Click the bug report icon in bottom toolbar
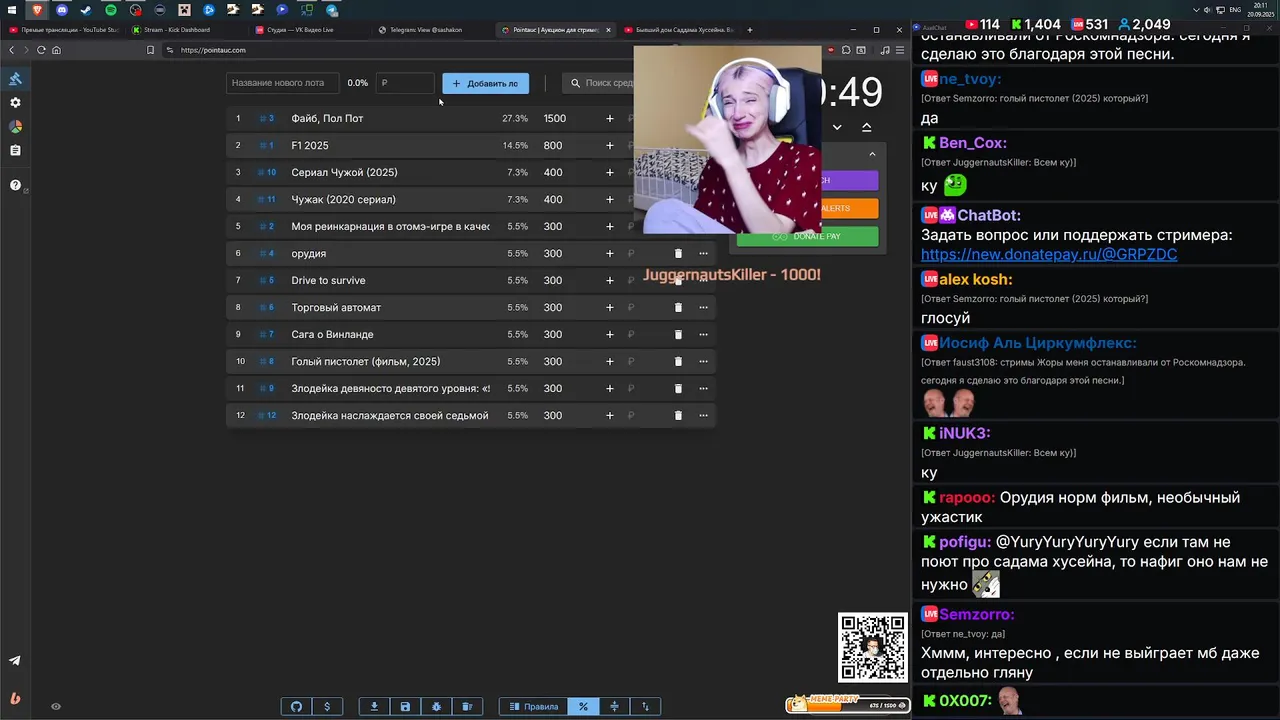Image resolution: width=1280 pixels, height=720 pixels. click(x=436, y=706)
